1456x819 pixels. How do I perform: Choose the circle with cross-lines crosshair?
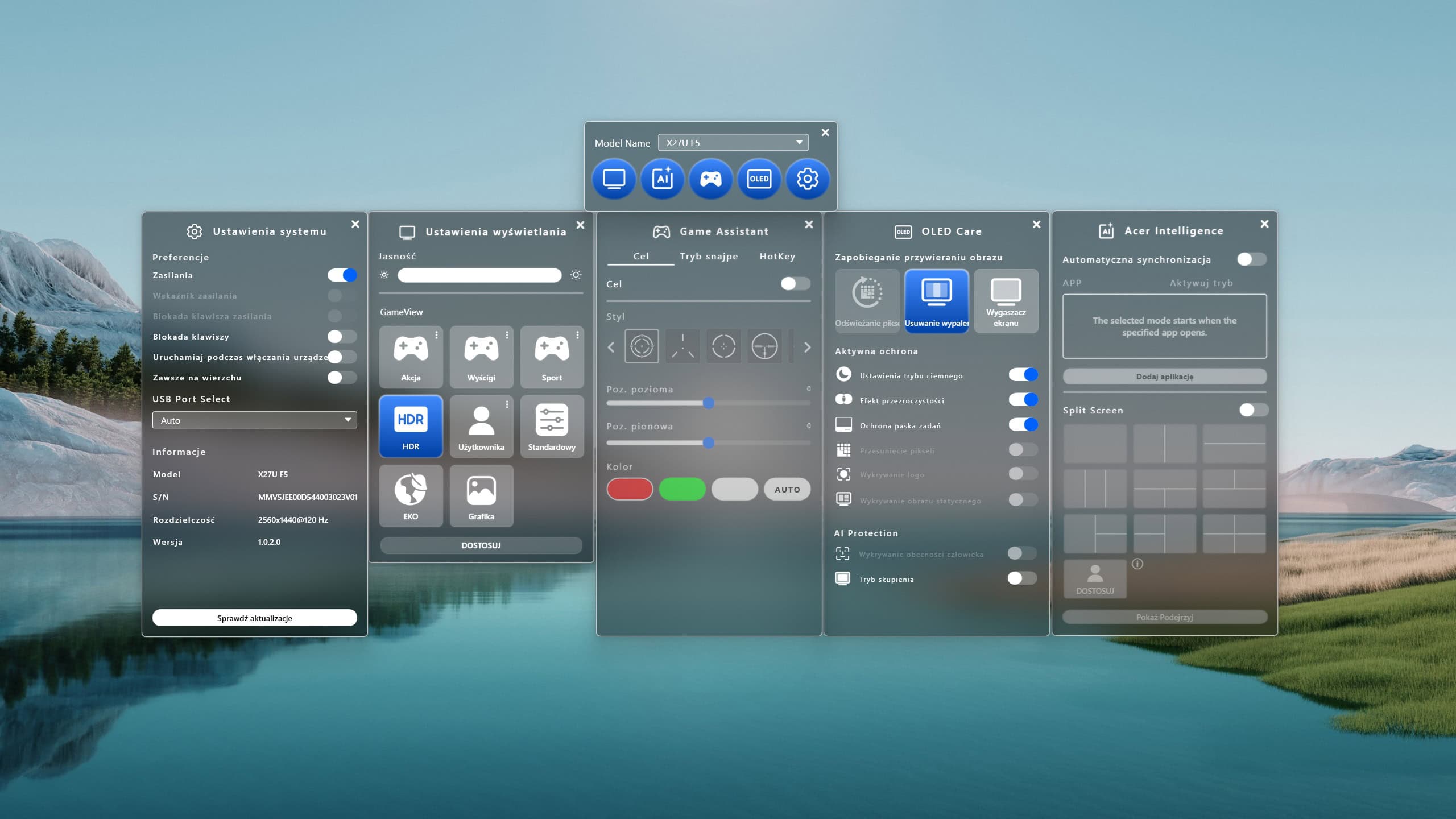(764, 346)
